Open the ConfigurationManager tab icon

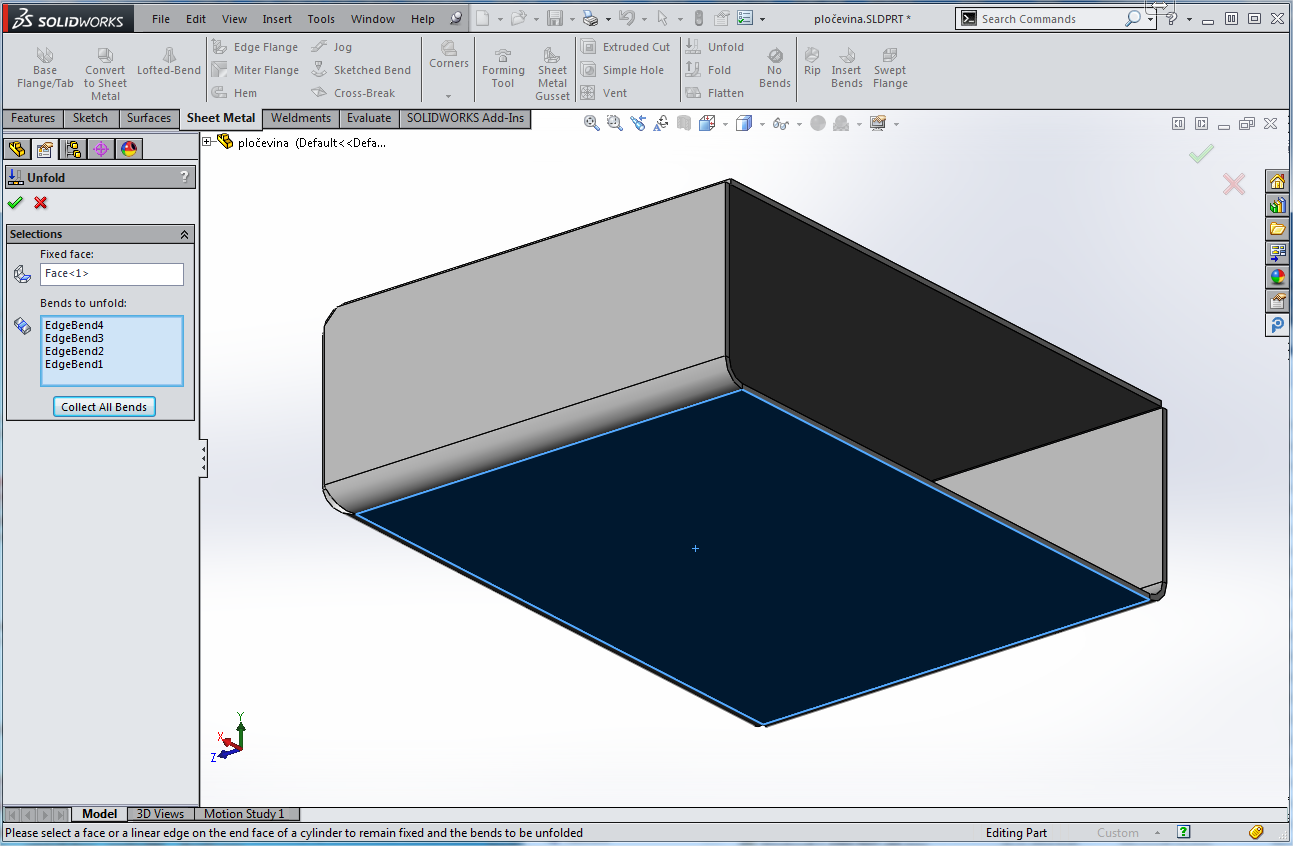click(x=72, y=149)
